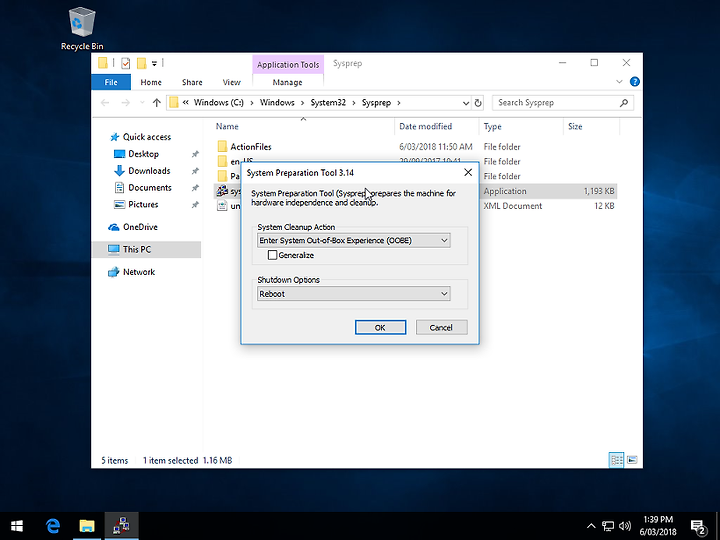
Task: Open Desktop in the navigation pane
Action: click(x=143, y=154)
